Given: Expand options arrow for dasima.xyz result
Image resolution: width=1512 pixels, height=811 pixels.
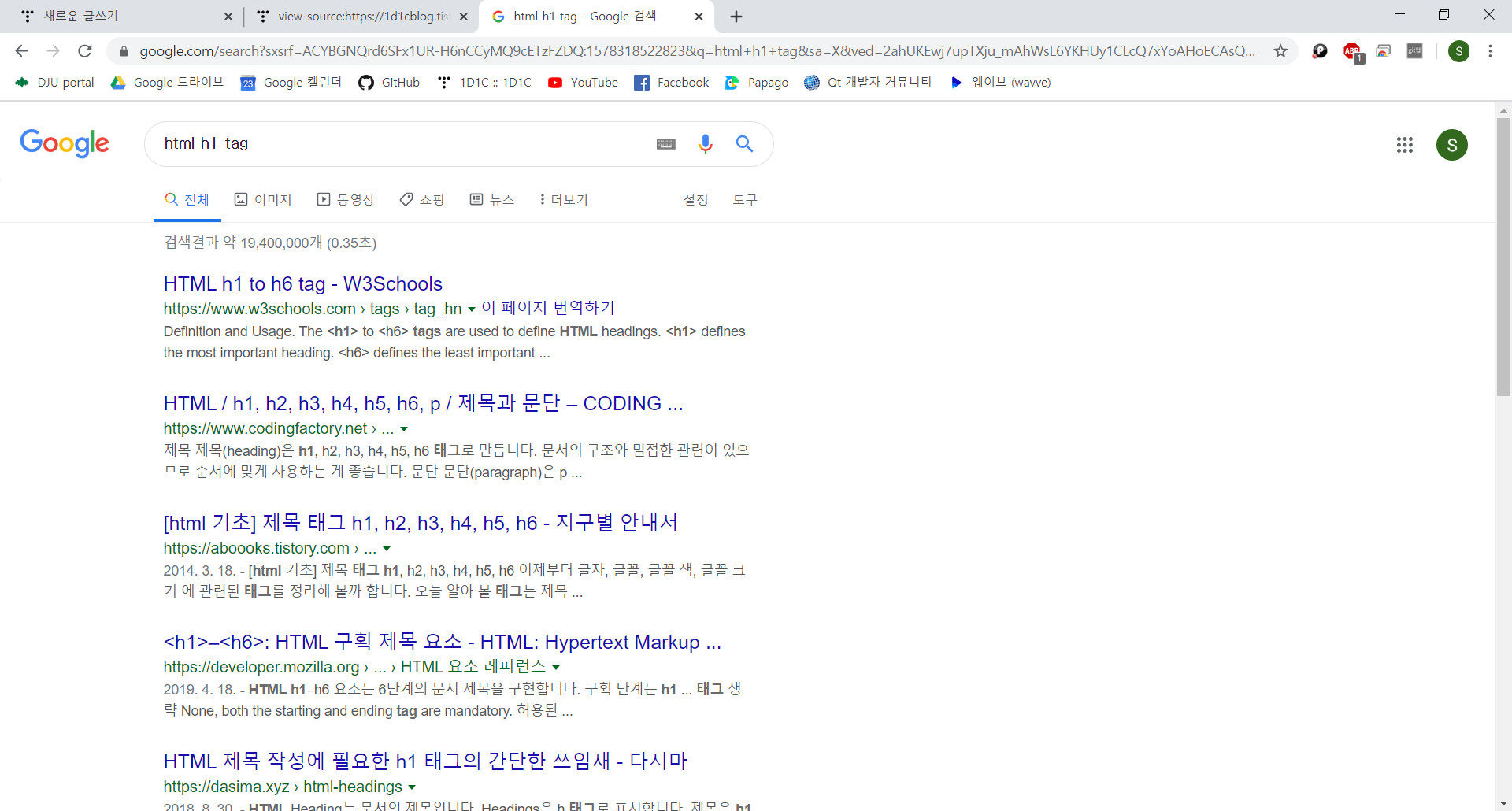Looking at the screenshot, I should coord(412,787).
